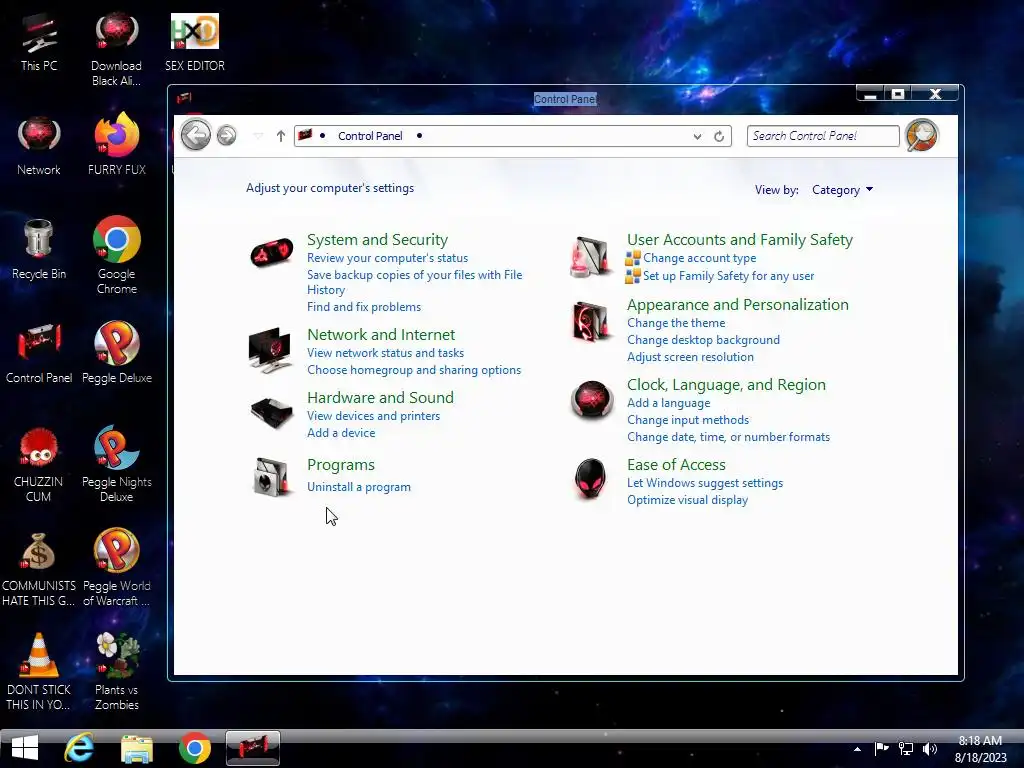Click Uninstall a program link
The height and width of the screenshot is (768, 1024).
coord(359,487)
